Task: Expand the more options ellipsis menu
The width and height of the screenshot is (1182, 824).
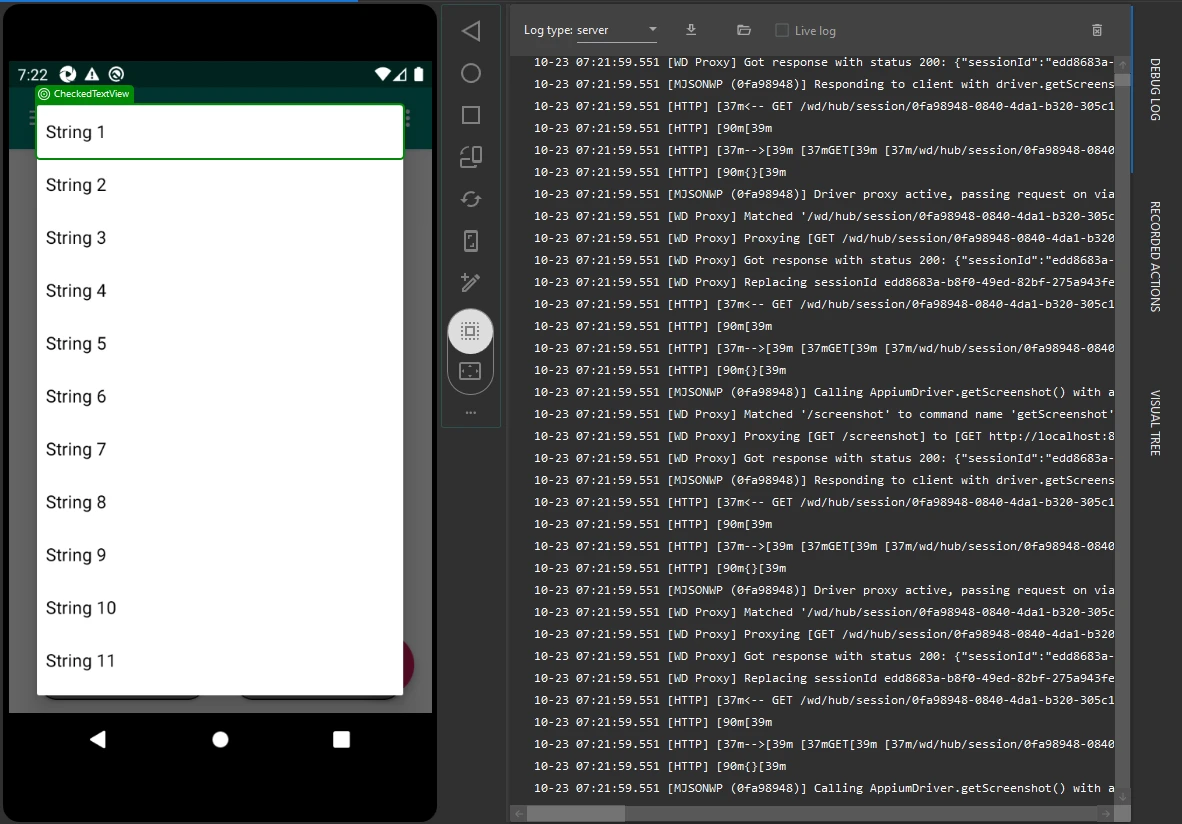Action: pos(471,413)
